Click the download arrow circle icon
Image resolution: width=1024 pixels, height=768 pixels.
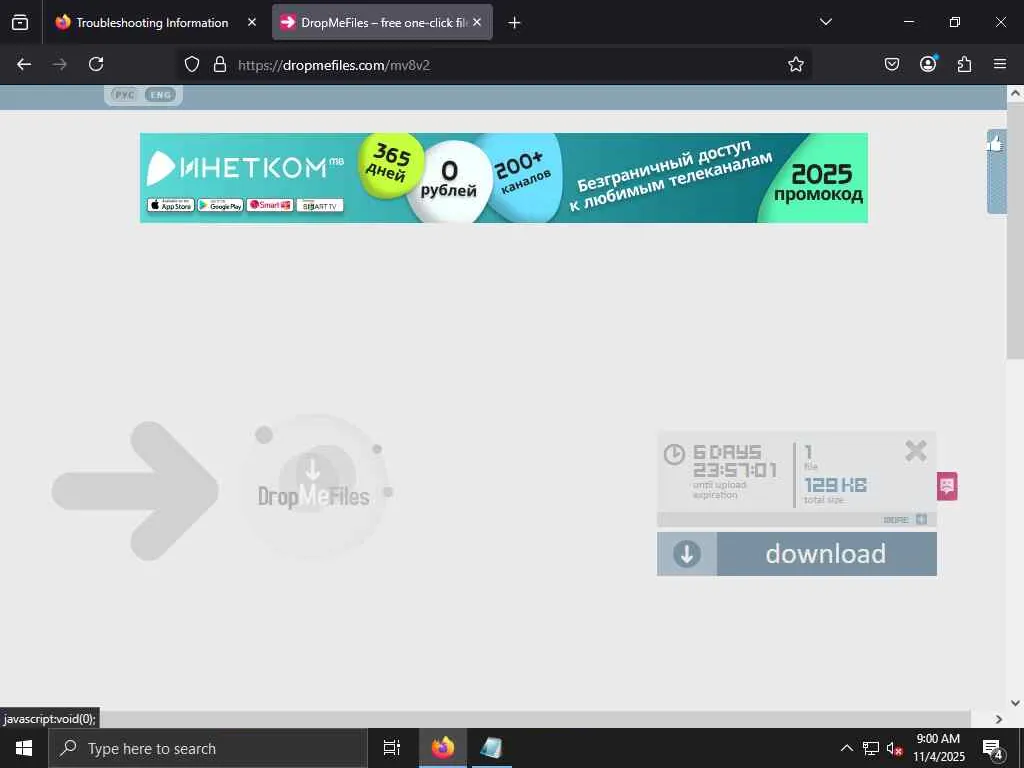pos(687,554)
